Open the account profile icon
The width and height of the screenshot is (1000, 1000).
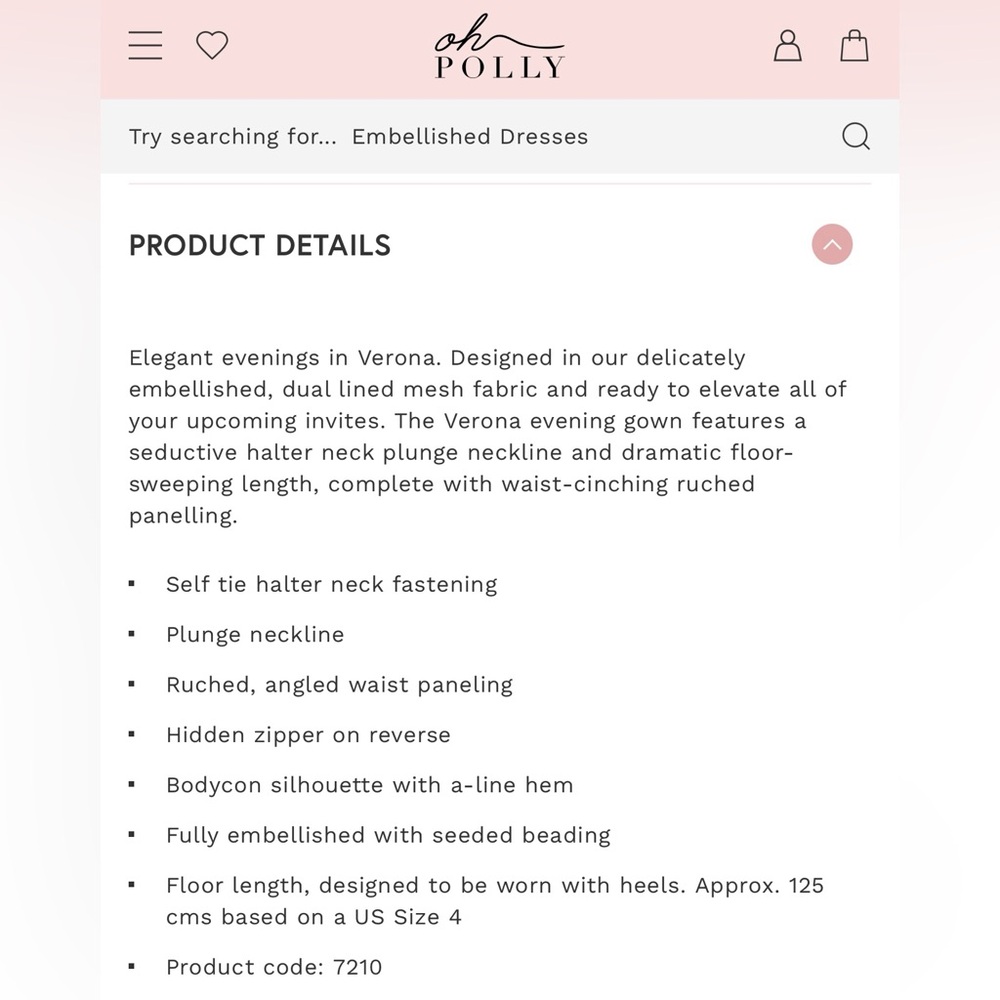[788, 45]
